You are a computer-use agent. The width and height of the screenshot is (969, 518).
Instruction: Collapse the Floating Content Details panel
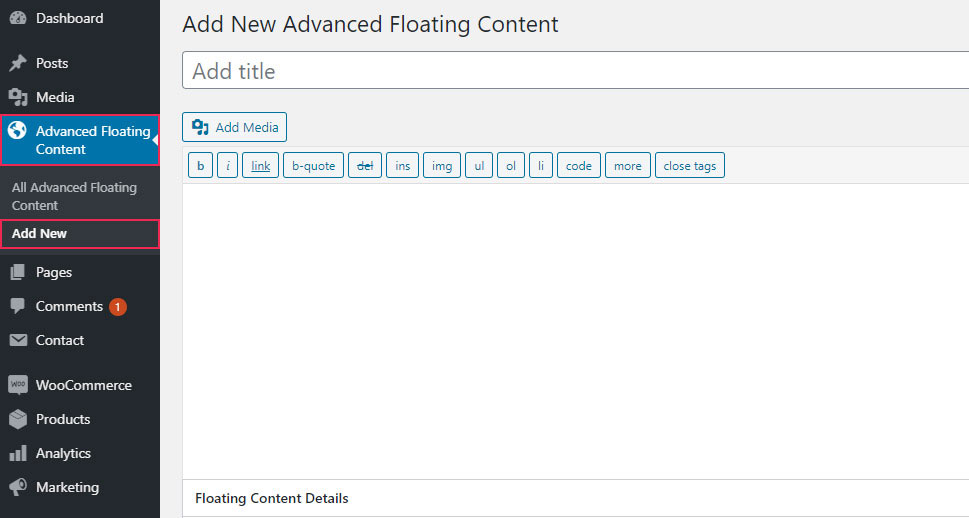pyautogui.click(x=575, y=498)
